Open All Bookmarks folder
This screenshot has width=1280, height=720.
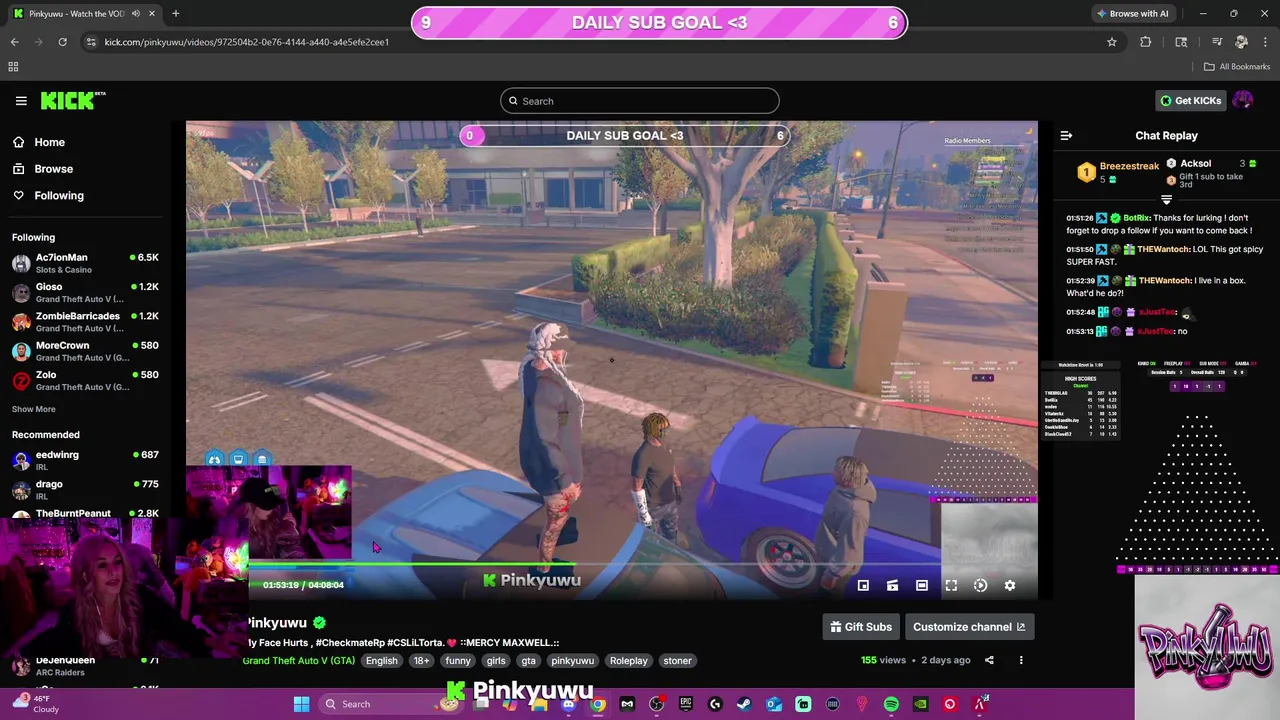[x=1237, y=67]
